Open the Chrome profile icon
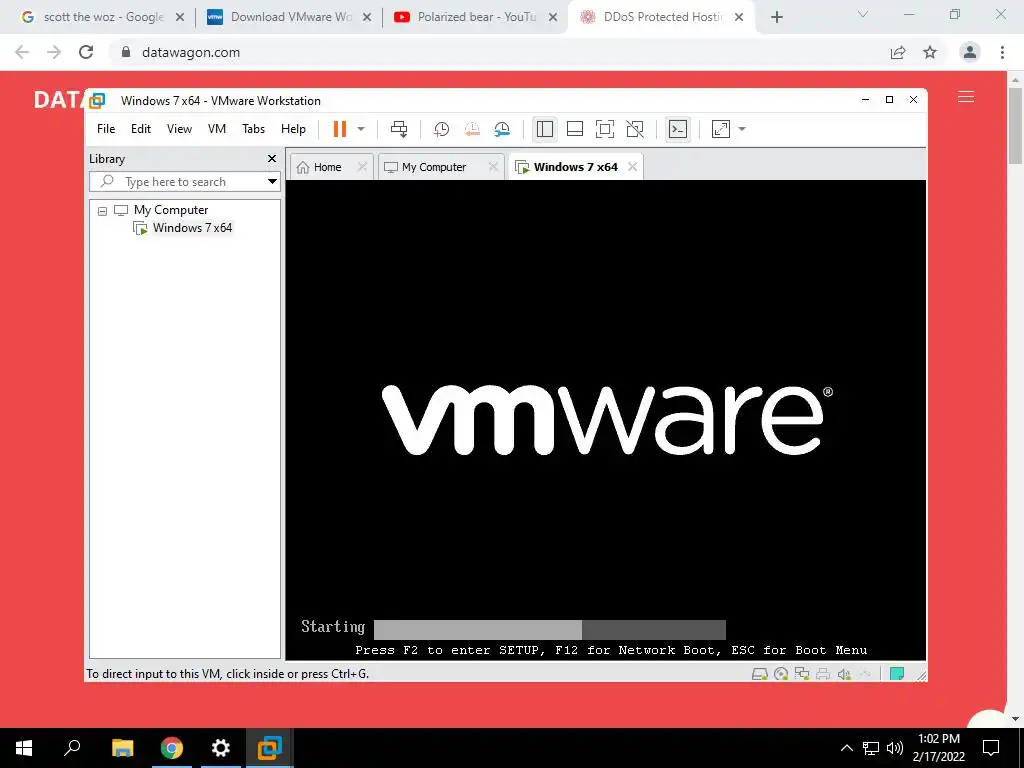This screenshot has height=768, width=1024. coord(970,52)
